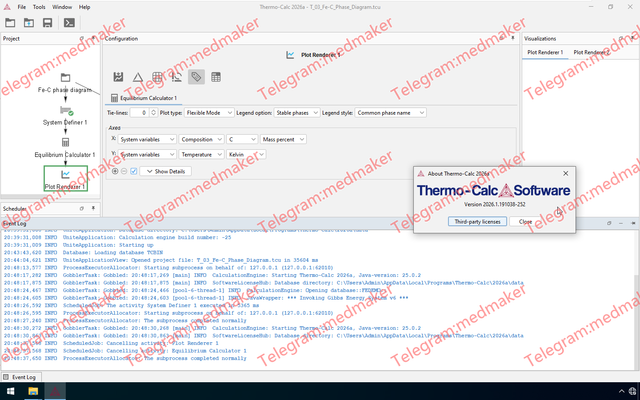This screenshot has width=640, height=400.
Task: Toggle the grid display icon
Action: [157, 77]
